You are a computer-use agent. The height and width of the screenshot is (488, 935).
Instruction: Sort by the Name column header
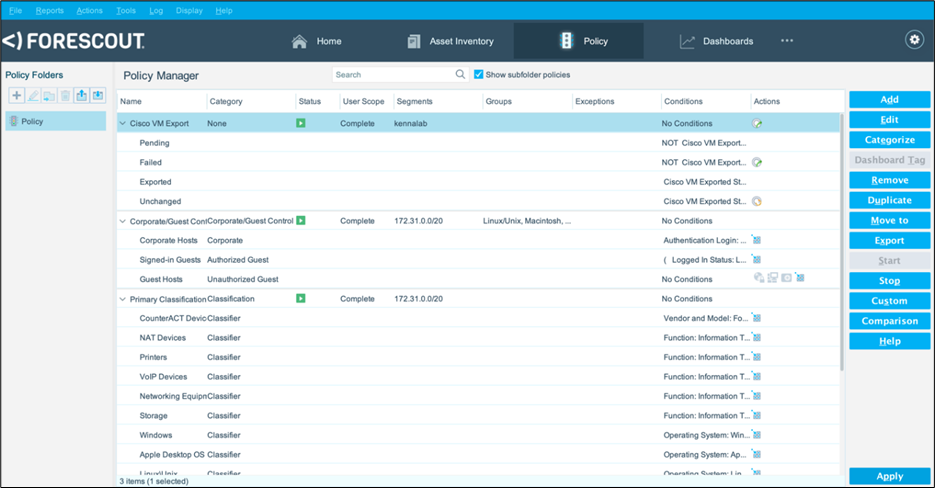click(162, 101)
